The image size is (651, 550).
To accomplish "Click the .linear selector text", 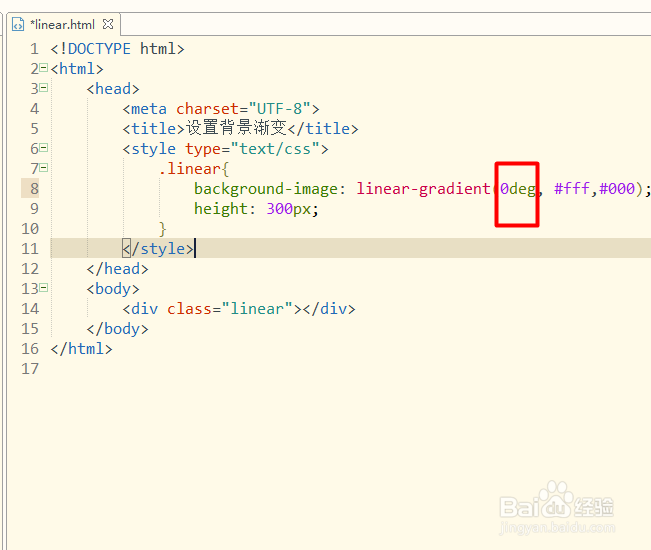I will pyautogui.click(x=190, y=169).
